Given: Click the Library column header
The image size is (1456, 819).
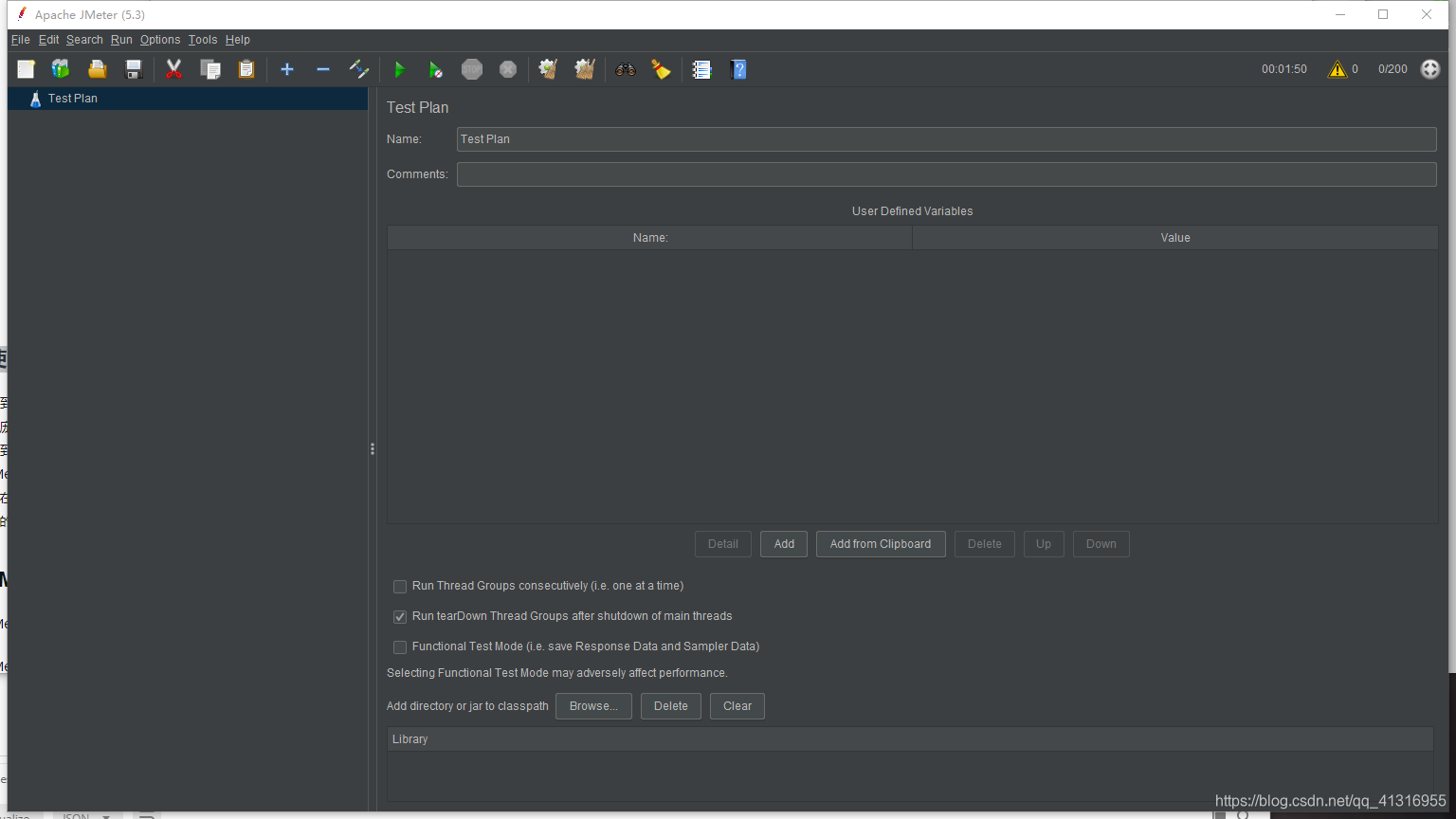Looking at the screenshot, I should [910, 739].
